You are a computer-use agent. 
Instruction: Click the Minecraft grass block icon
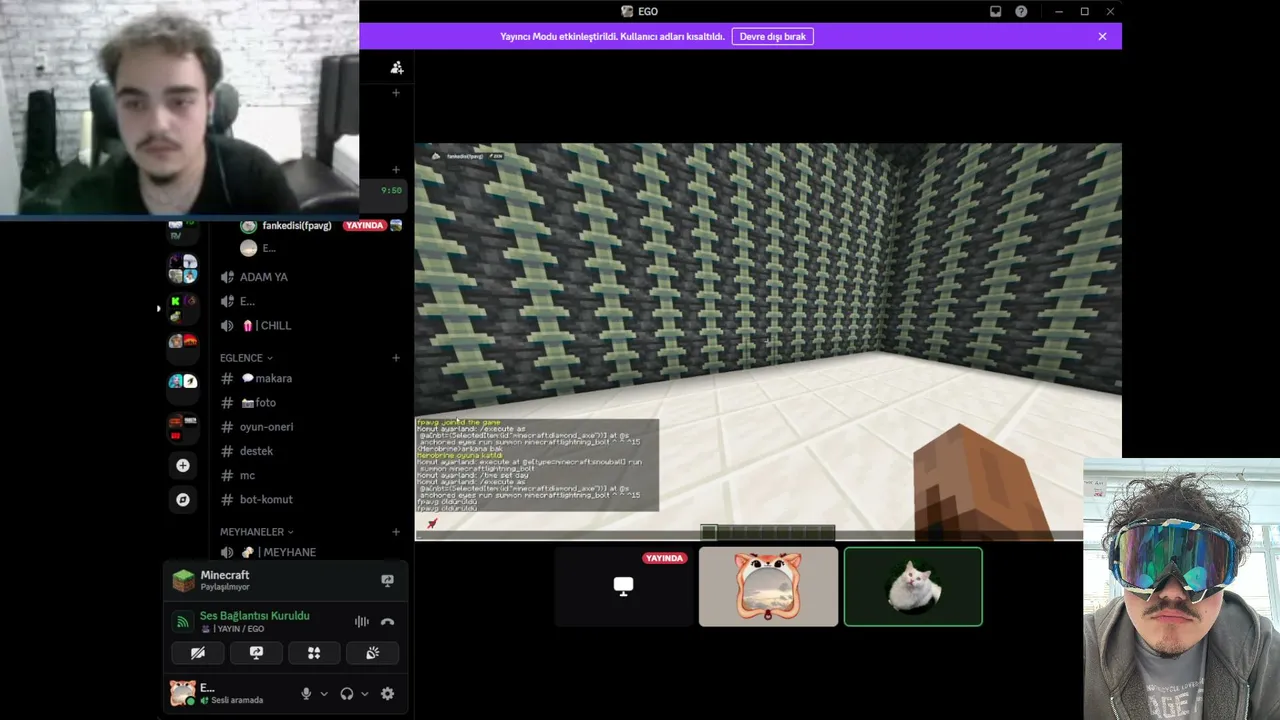click(x=183, y=580)
